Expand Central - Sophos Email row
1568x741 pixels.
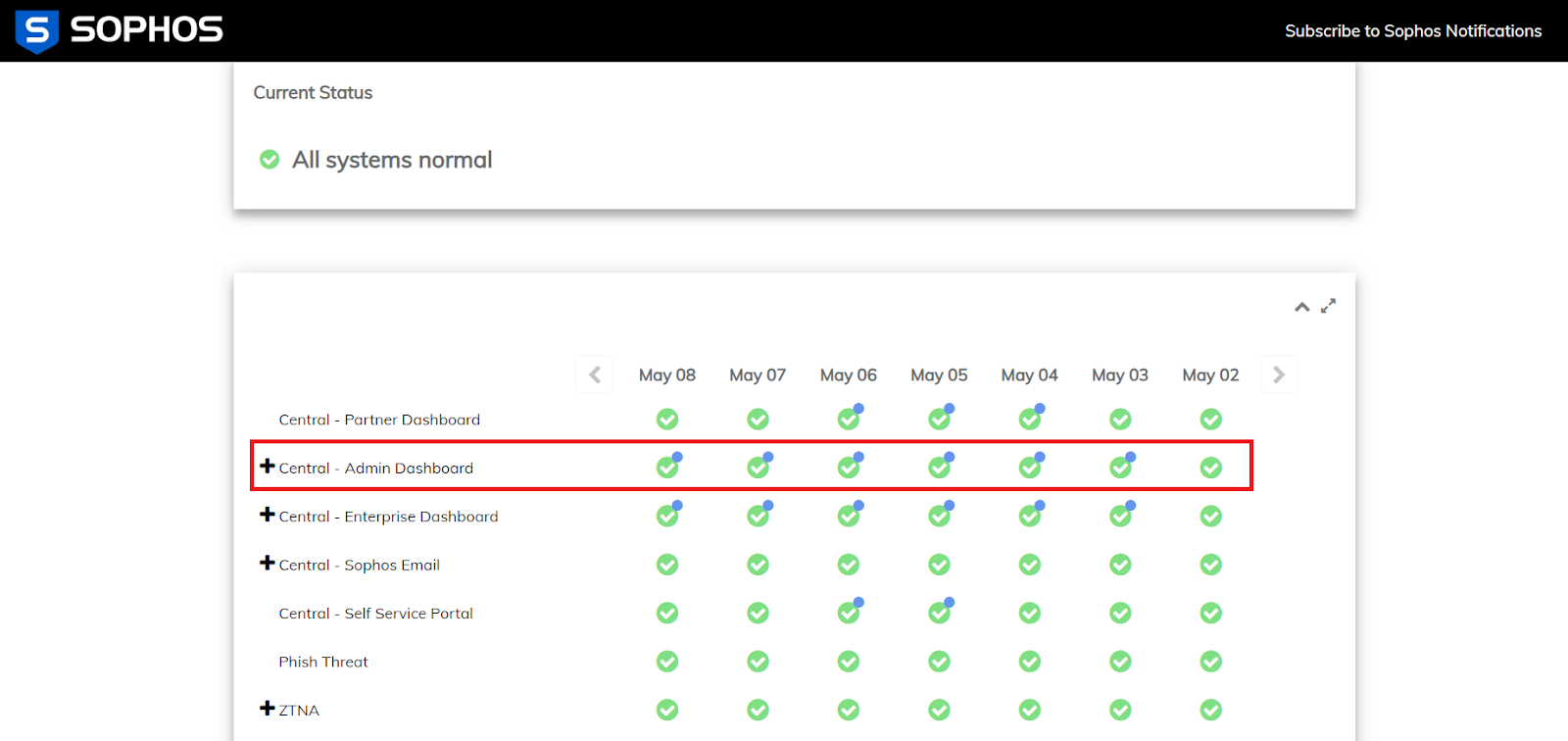coord(267,563)
